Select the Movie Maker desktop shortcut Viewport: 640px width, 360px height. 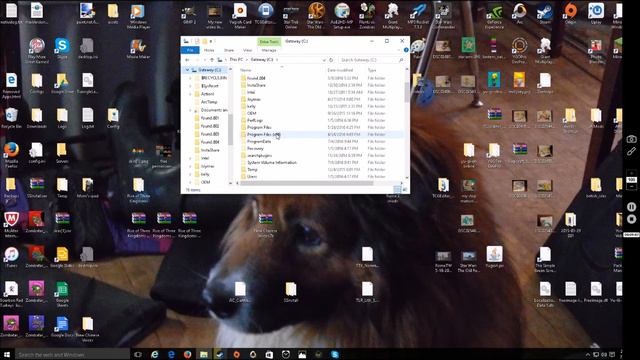tap(138, 49)
